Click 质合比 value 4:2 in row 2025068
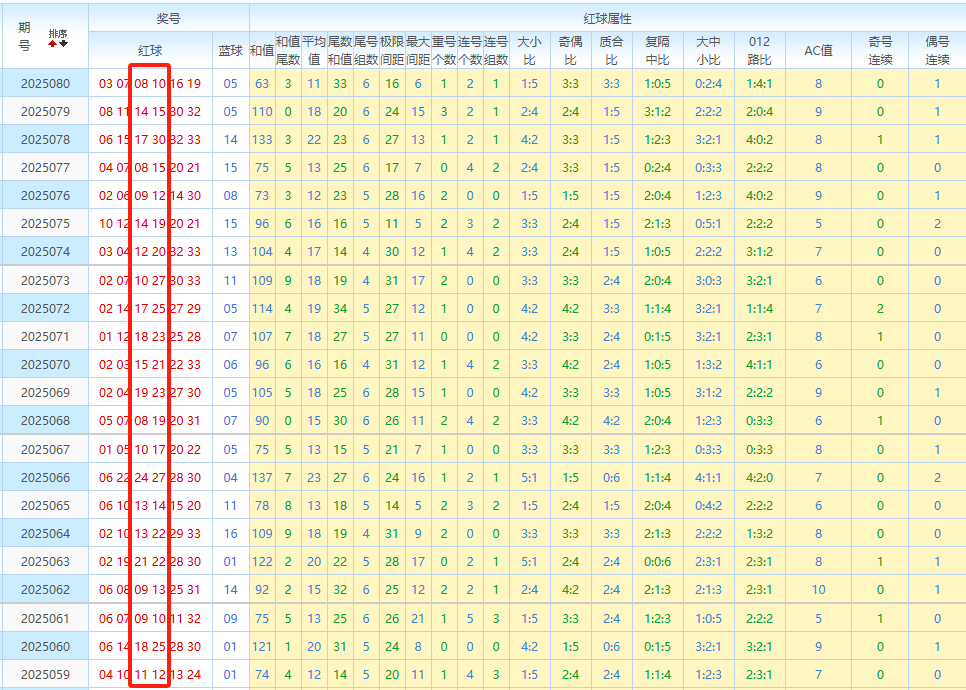Screen dimensions: 966x690 point(611,420)
